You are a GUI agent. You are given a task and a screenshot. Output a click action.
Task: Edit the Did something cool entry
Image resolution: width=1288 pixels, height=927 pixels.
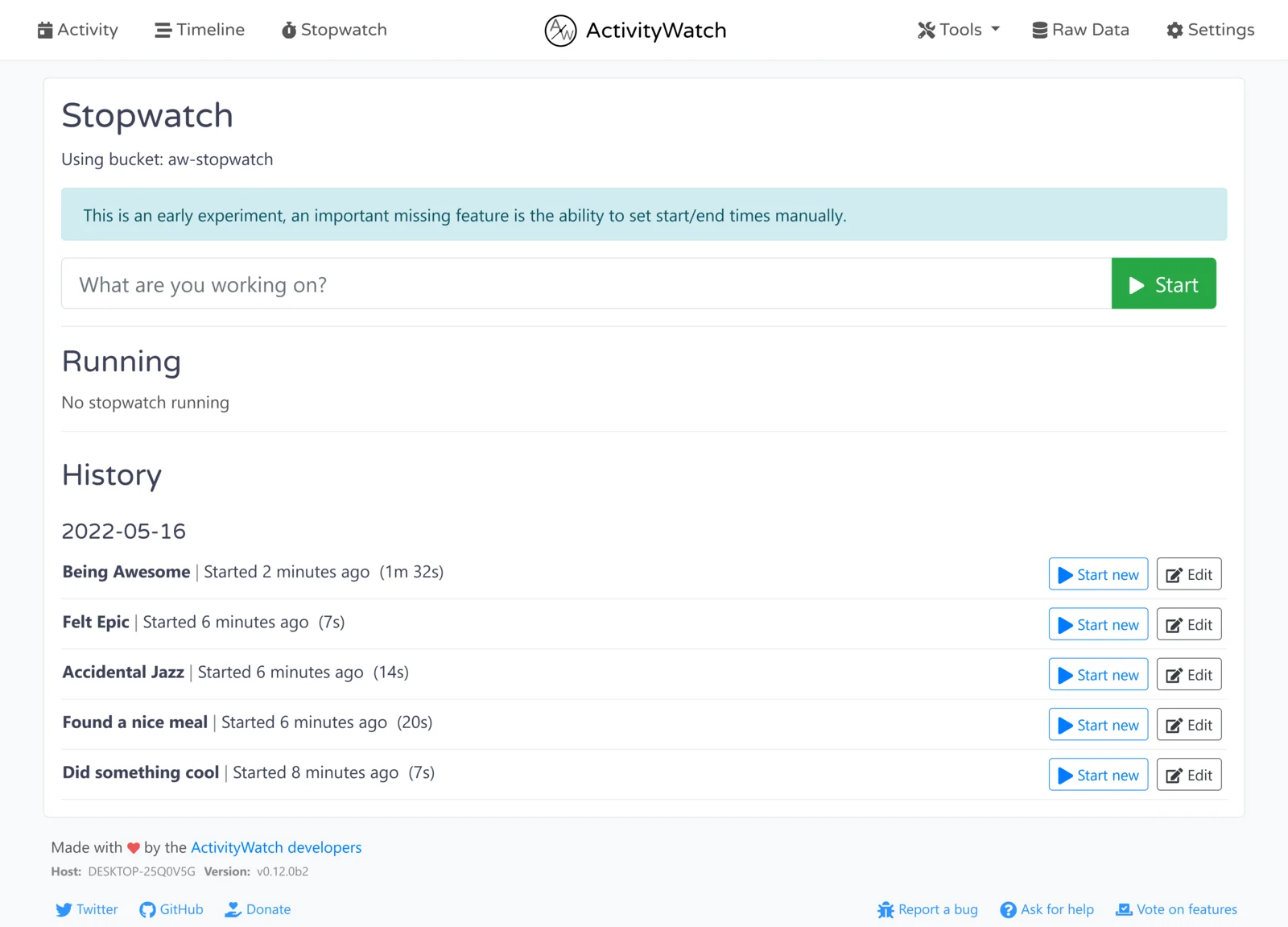1189,774
